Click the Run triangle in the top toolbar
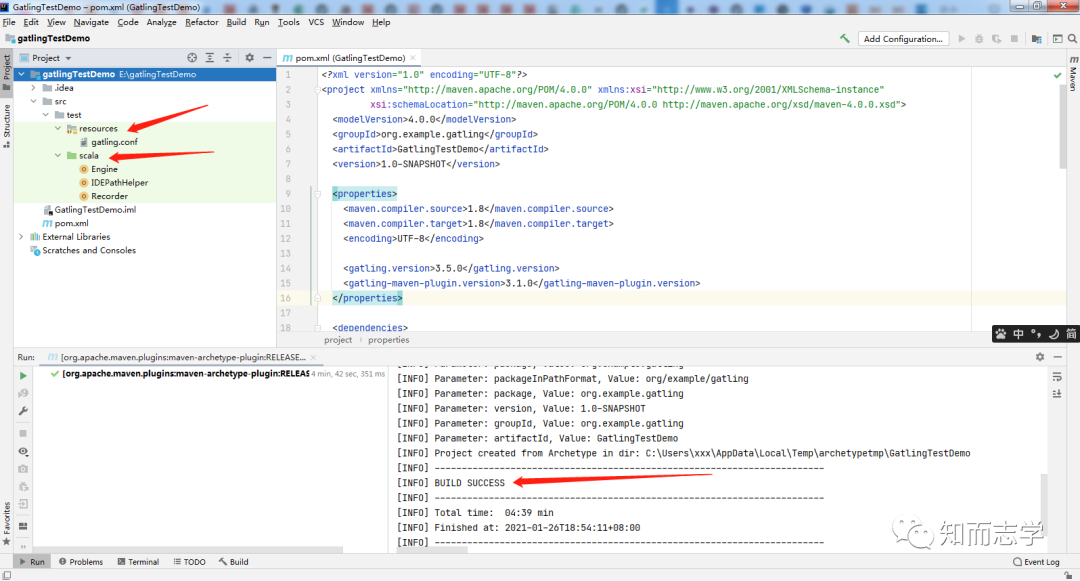The width and height of the screenshot is (1080, 581). (x=962, y=39)
